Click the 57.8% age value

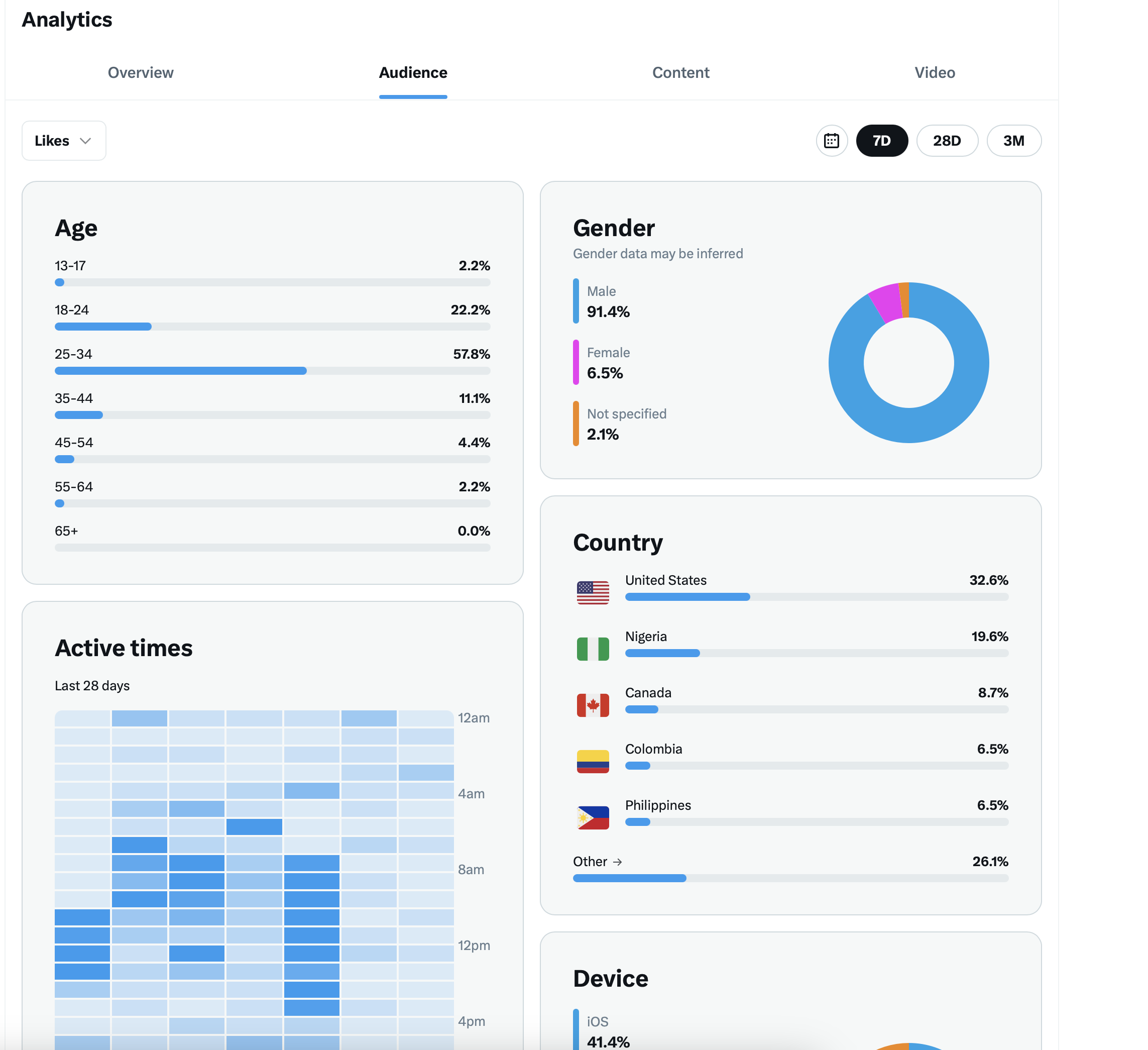pyautogui.click(x=472, y=354)
